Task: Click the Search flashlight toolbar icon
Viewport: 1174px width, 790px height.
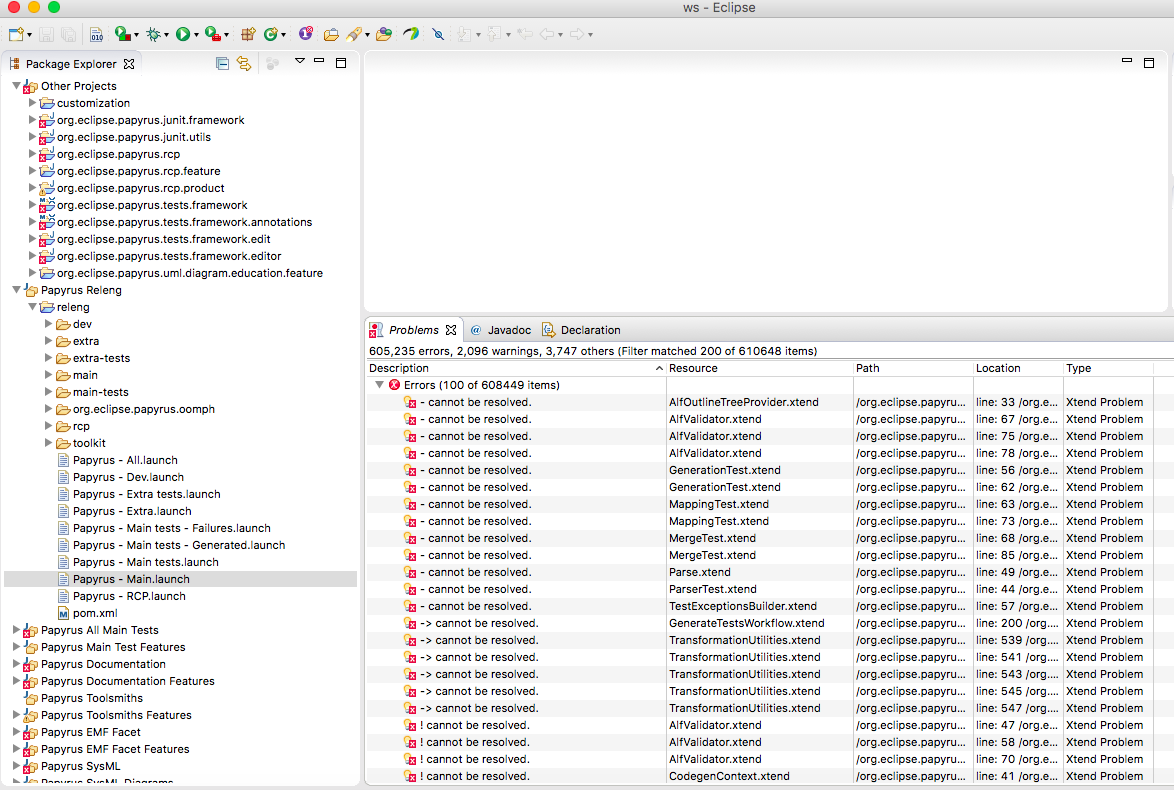Action: (x=354, y=34)
